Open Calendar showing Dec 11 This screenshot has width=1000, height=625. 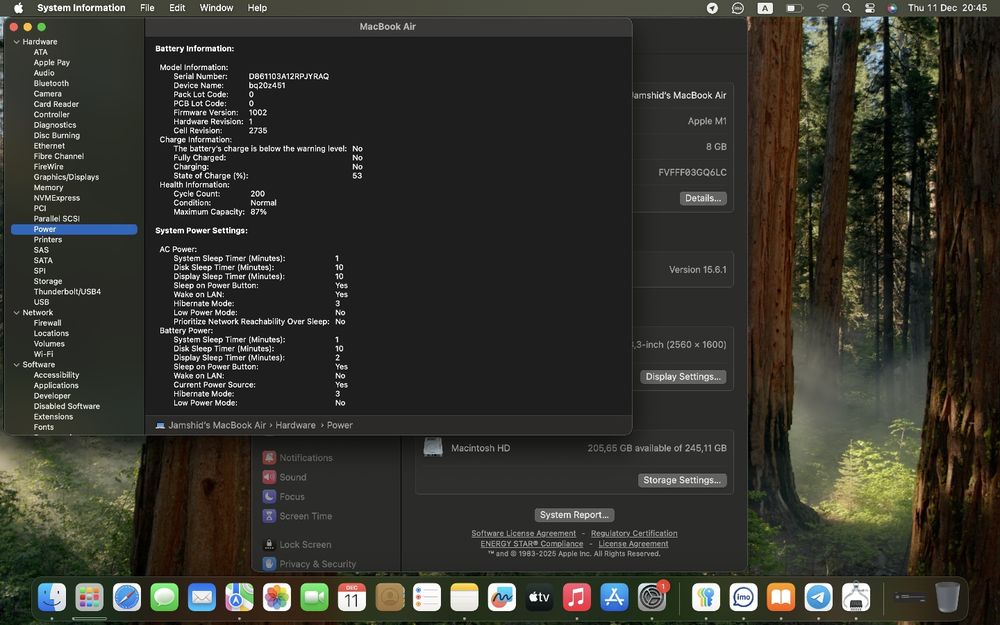351,598
